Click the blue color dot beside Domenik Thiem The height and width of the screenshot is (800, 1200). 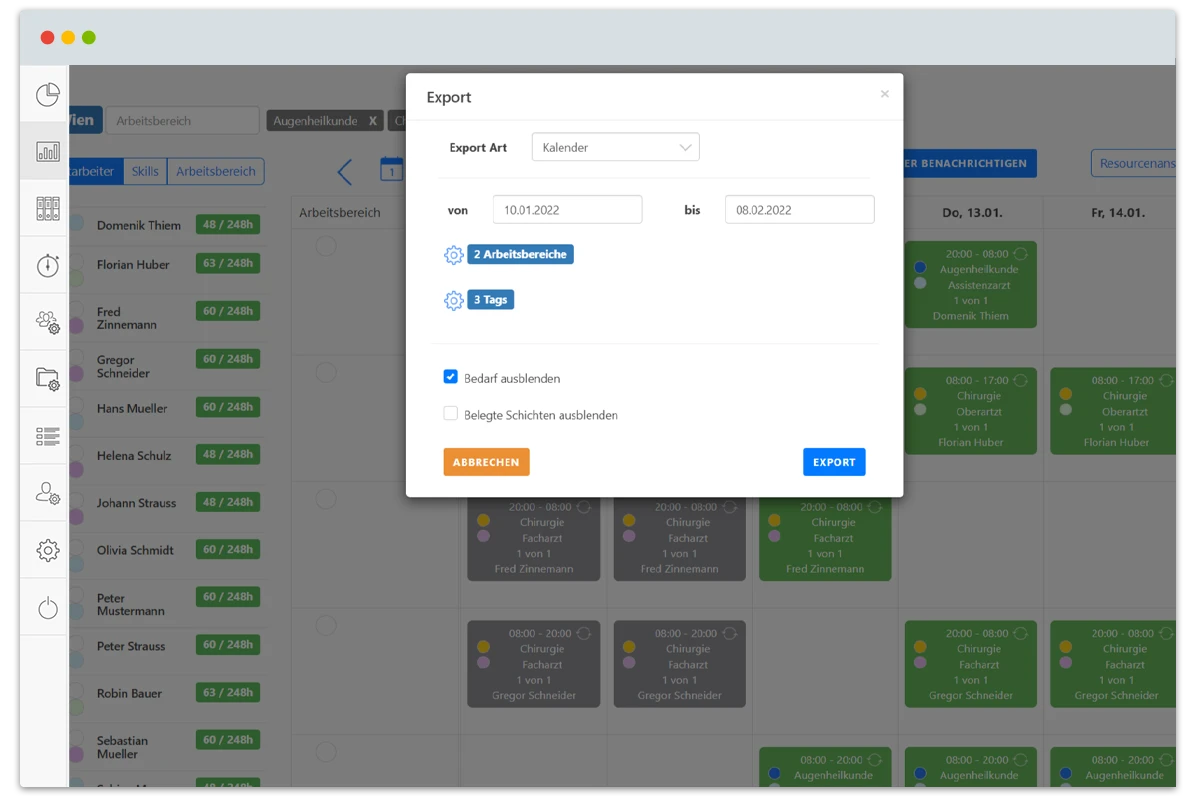(77, 223)
